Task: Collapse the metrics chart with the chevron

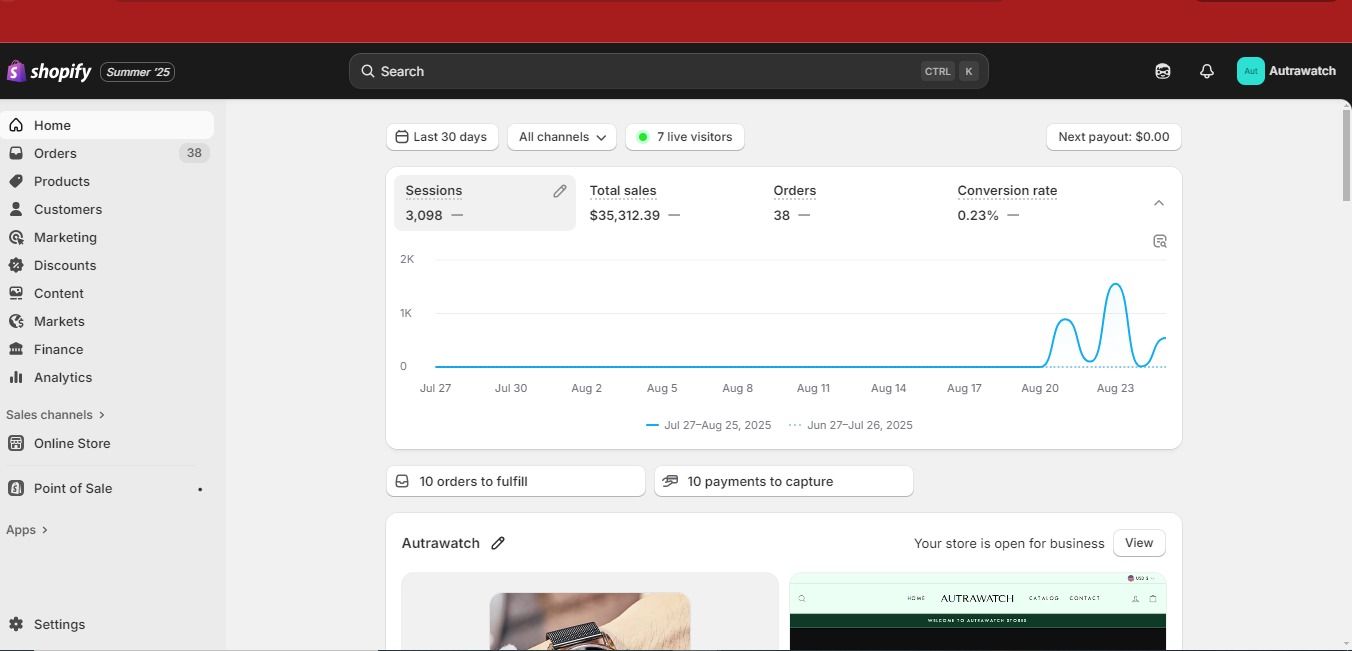Action: coord(1159,203)
